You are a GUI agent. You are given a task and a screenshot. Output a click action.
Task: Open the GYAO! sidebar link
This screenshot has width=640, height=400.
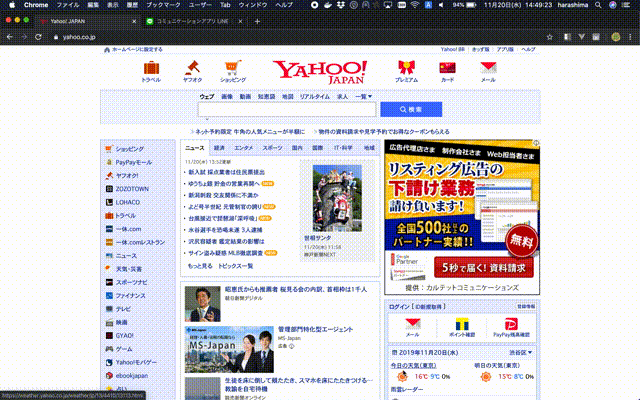tap(124, 336)
